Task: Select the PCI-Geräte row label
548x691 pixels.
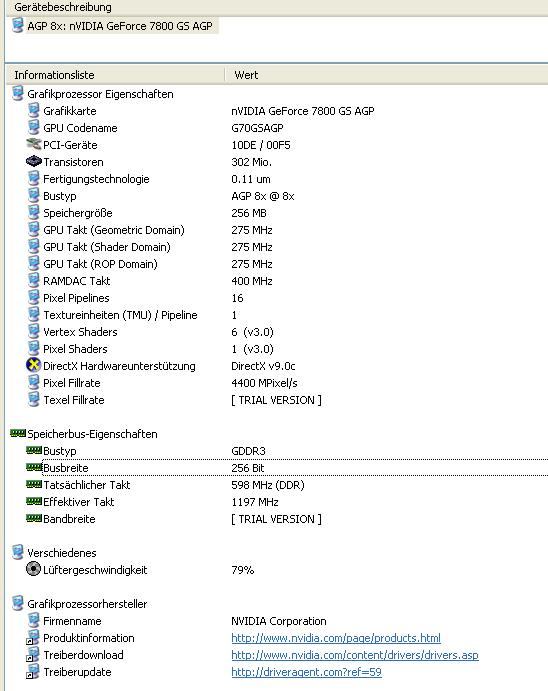Action: [70, 145]
